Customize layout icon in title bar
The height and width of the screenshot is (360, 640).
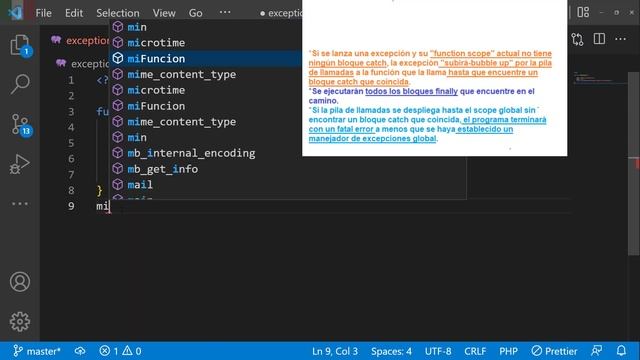point(583,12)
